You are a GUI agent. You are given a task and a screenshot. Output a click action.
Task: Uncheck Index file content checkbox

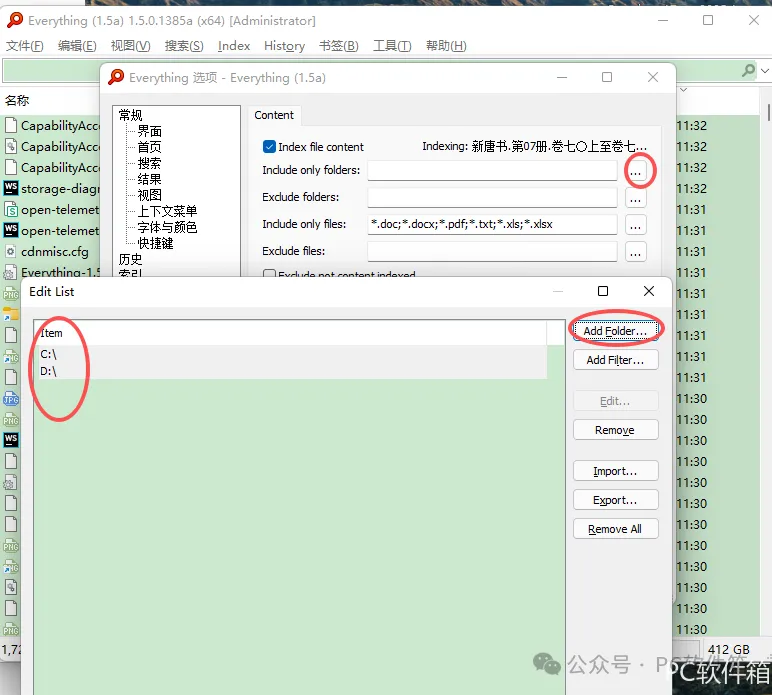(x=269, y=147)
